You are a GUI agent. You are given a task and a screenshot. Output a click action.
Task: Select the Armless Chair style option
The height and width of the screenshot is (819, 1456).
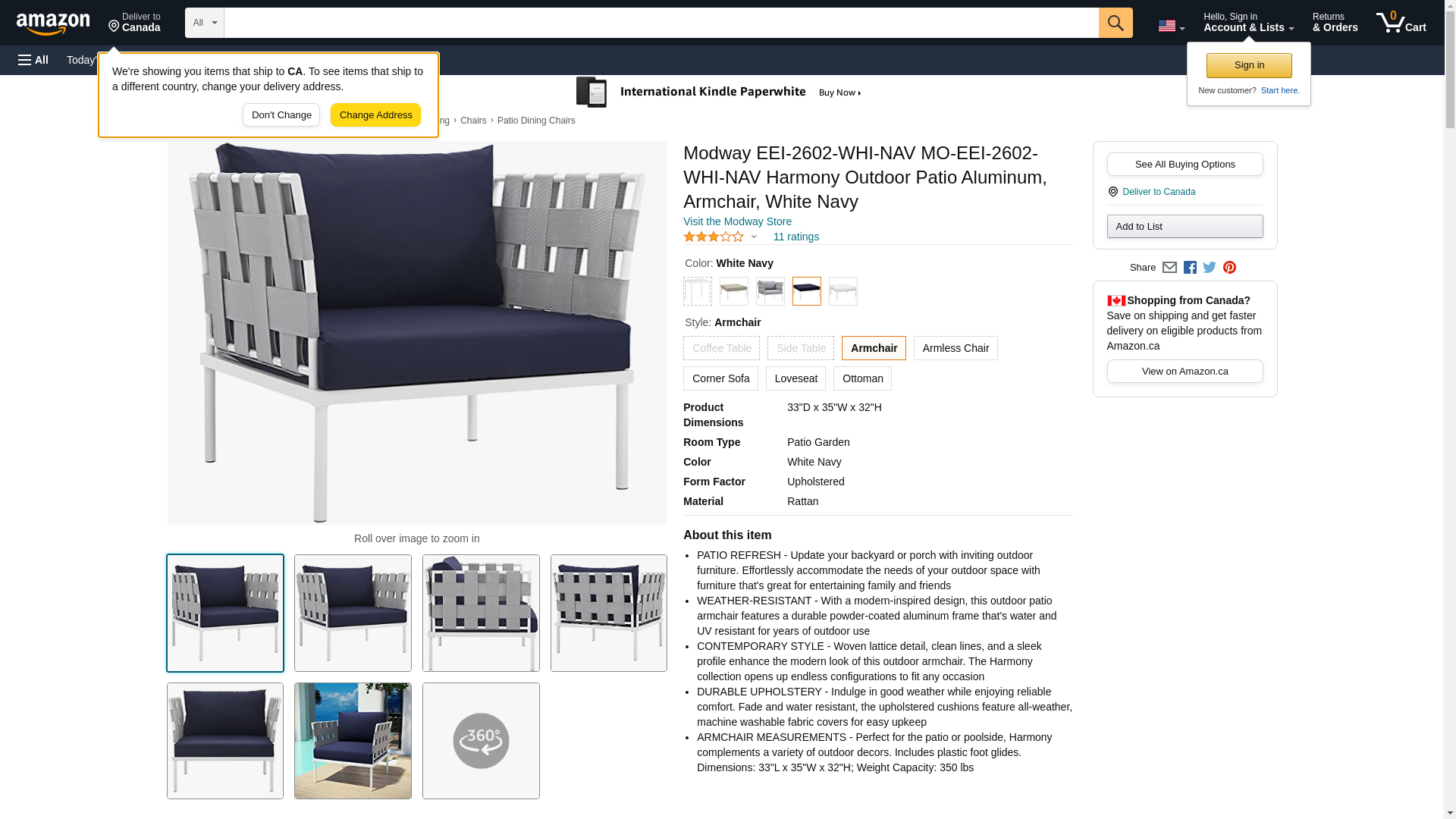coord(955,348)
